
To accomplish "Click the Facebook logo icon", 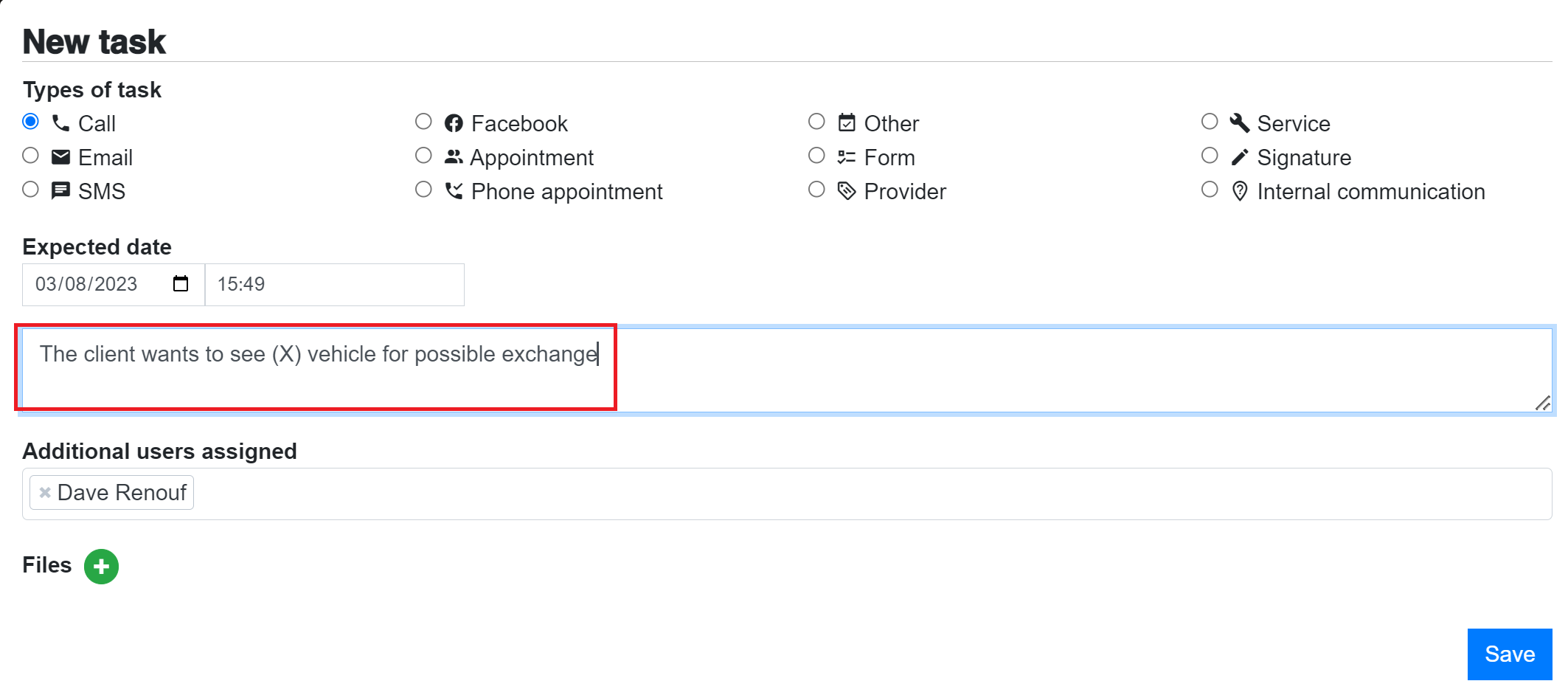I will coord(454,123).
